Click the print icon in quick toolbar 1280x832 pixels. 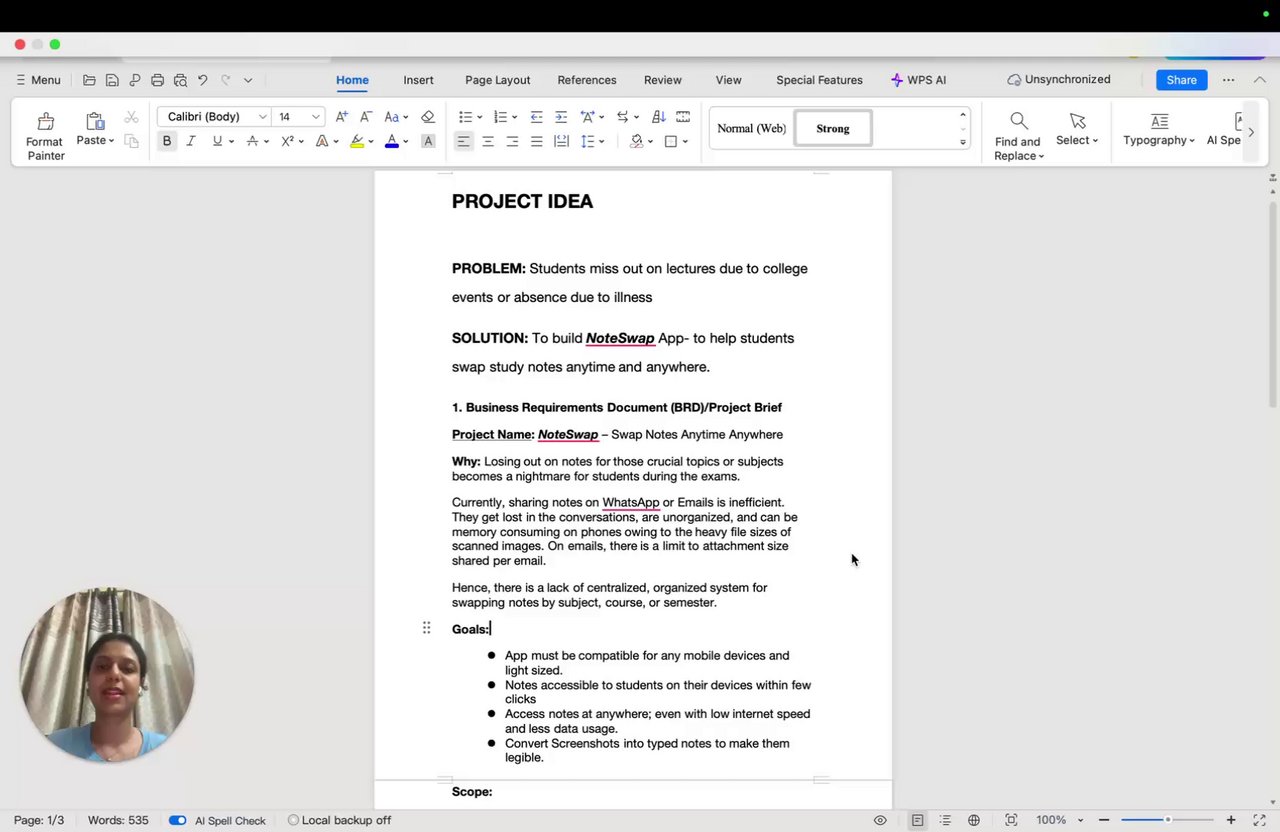[x=157, y=80]
